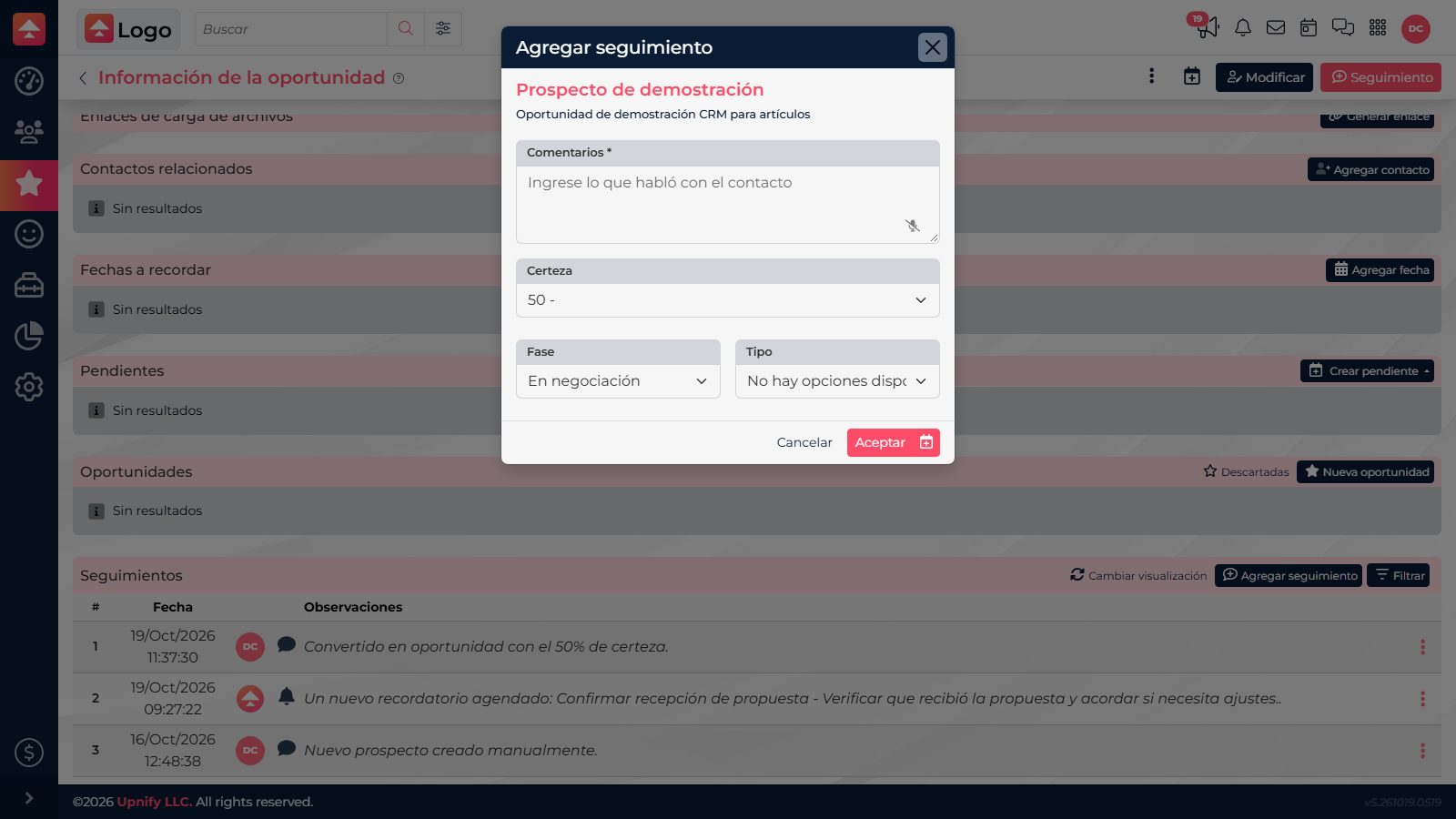This screenshot has height=819, width=1456.
Task: Open the smiley face sidebar icon
Action: (29, 234)
